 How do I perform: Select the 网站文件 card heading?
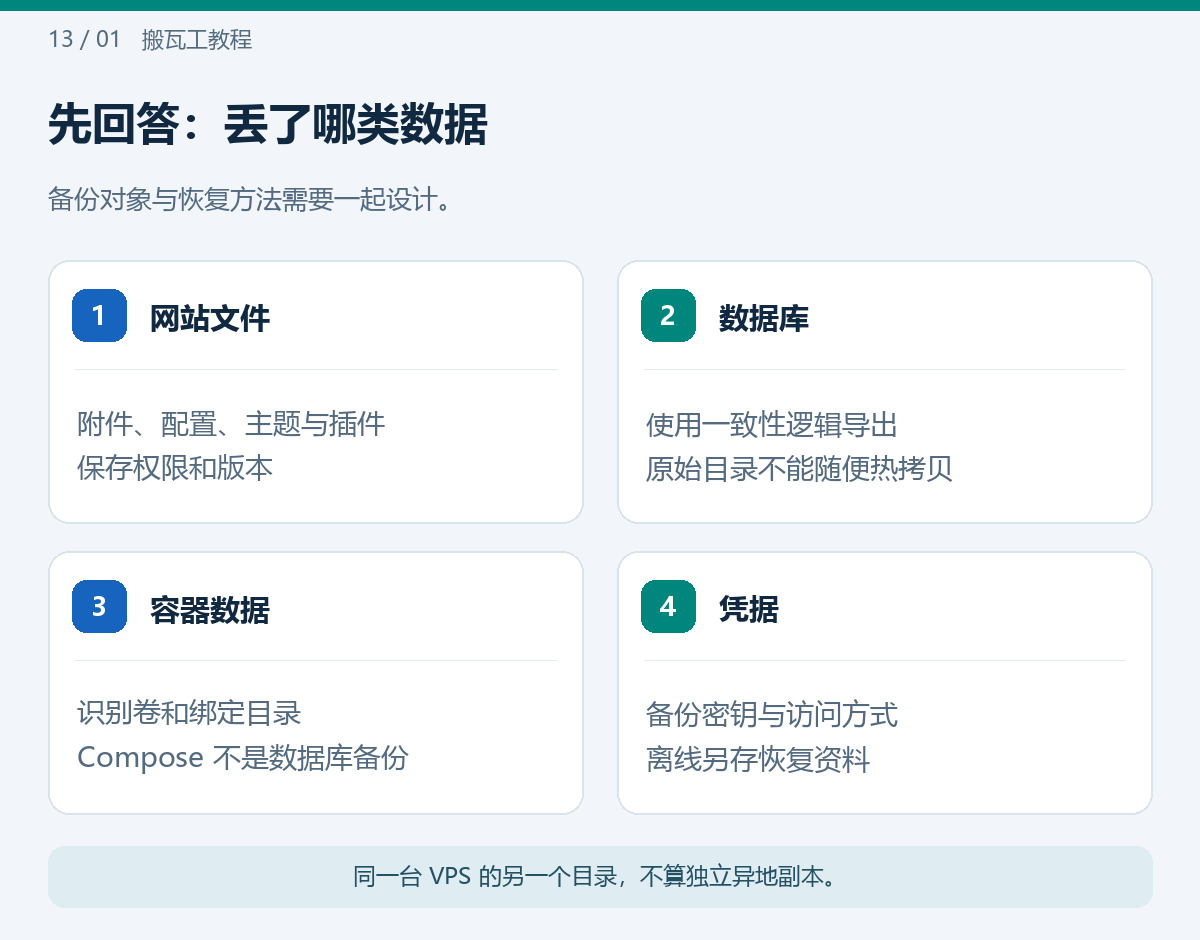210,319
